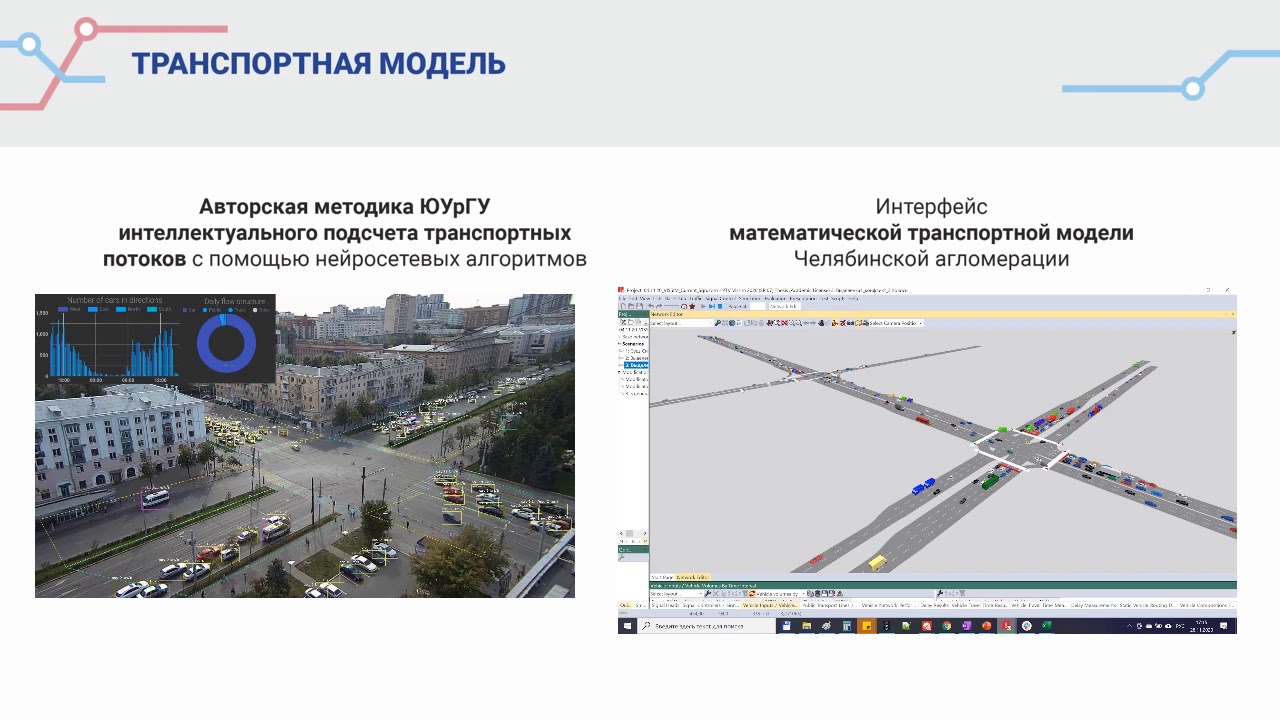Click the slide title ТРАНСПОРТНАЯ МОДЕЛЬ

[x=318, y=63]
